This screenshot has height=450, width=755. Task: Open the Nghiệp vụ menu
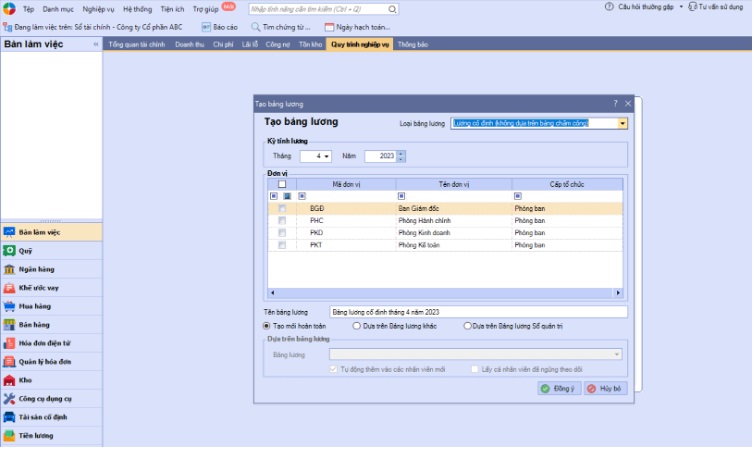(x=99, y=8)
